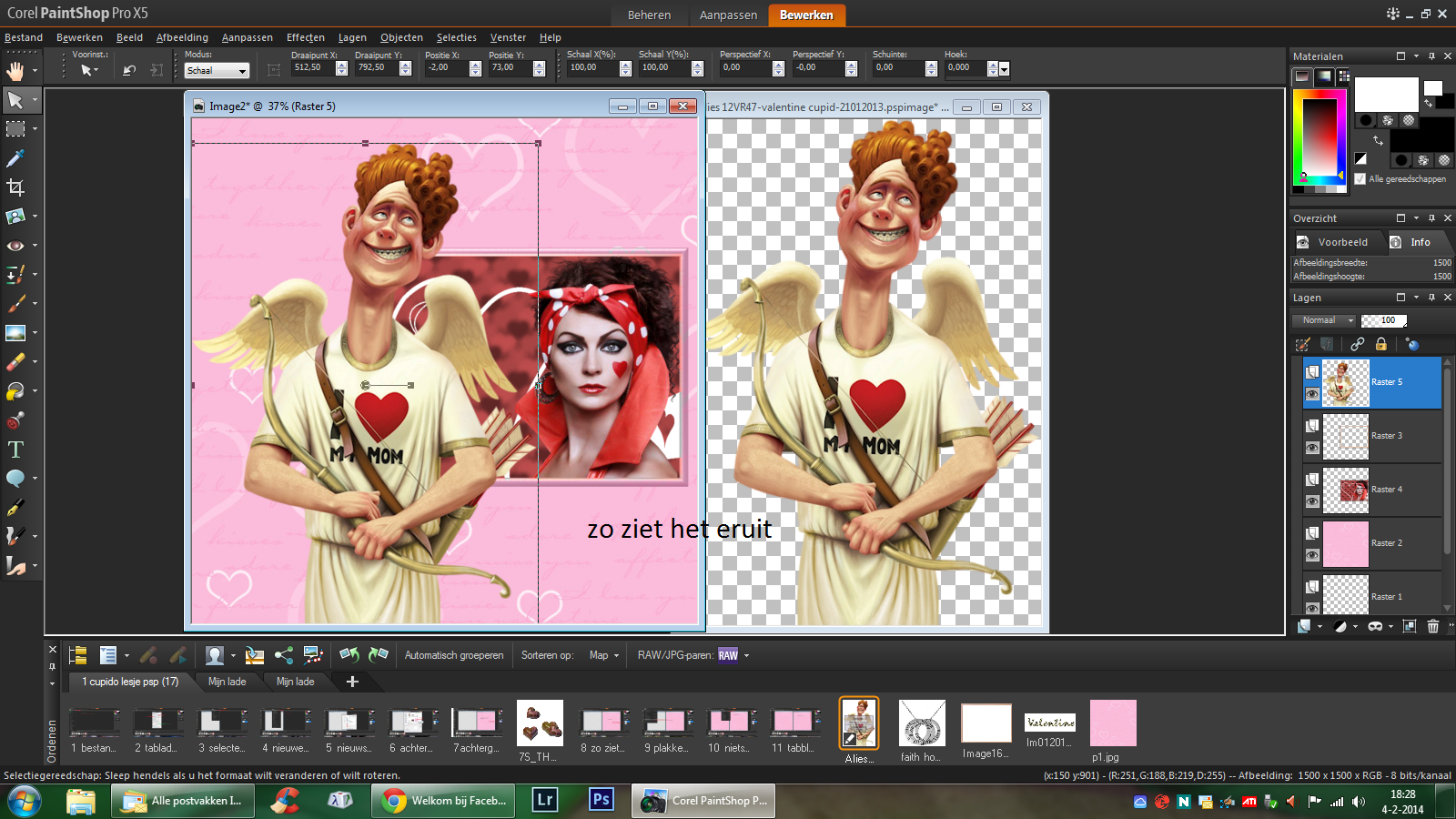Reset materials to black and white
The height and width of the screenshot is (819, 1456).
pyautogui.click(x=1360, y=158)
